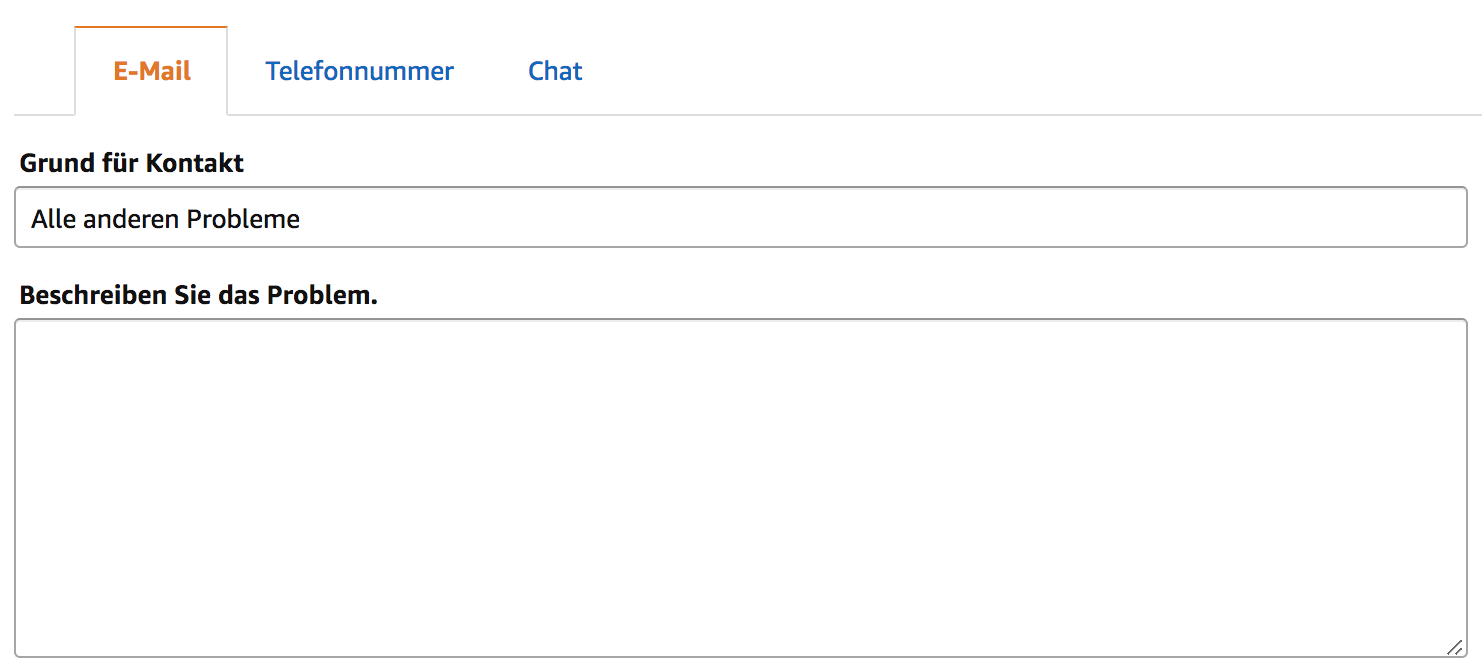Choose phone contact via Telefonnummer
Screen dimensions: 1482x670
(359, 71)
